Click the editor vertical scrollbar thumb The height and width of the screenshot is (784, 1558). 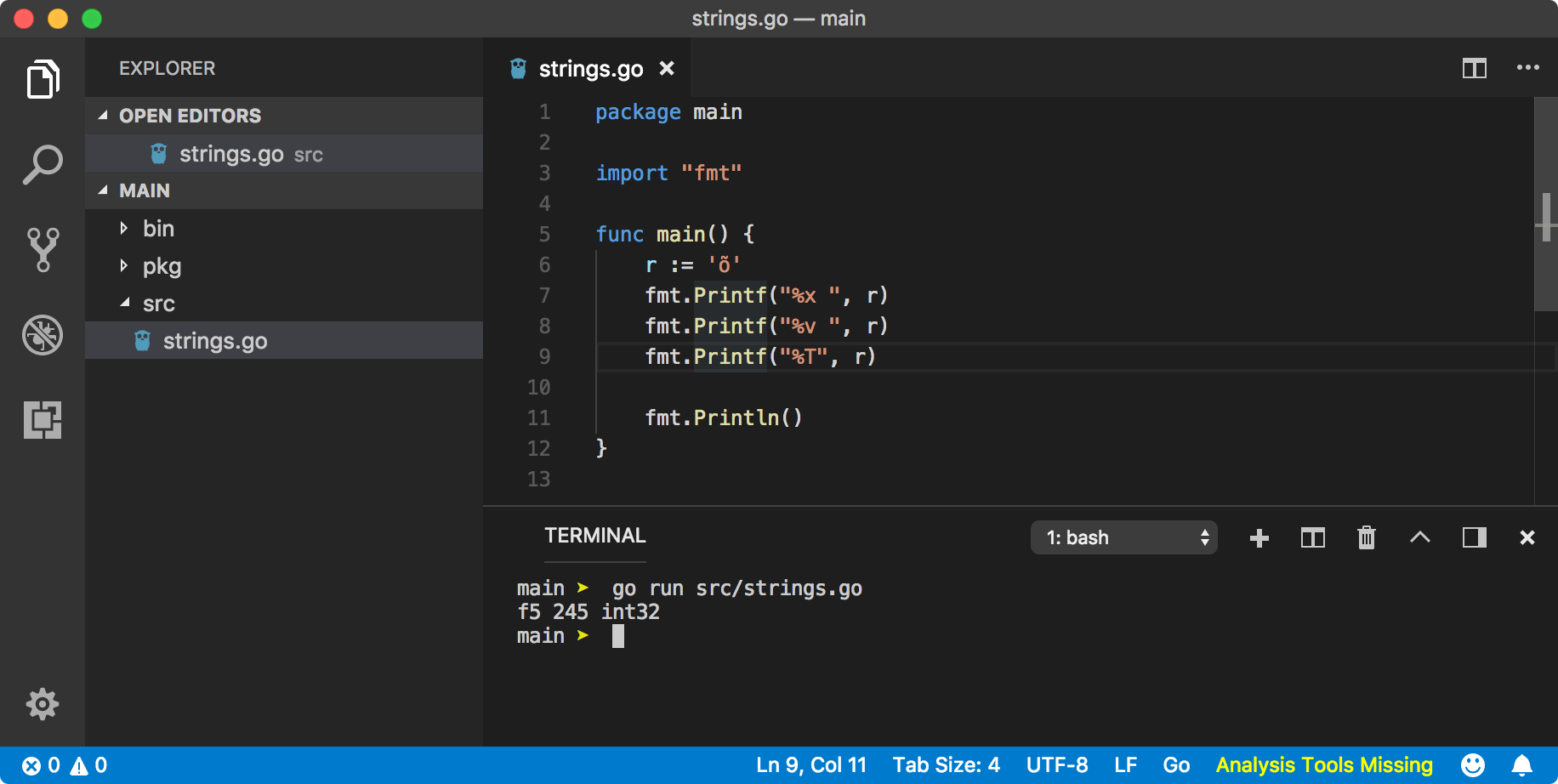(1546, 204)
